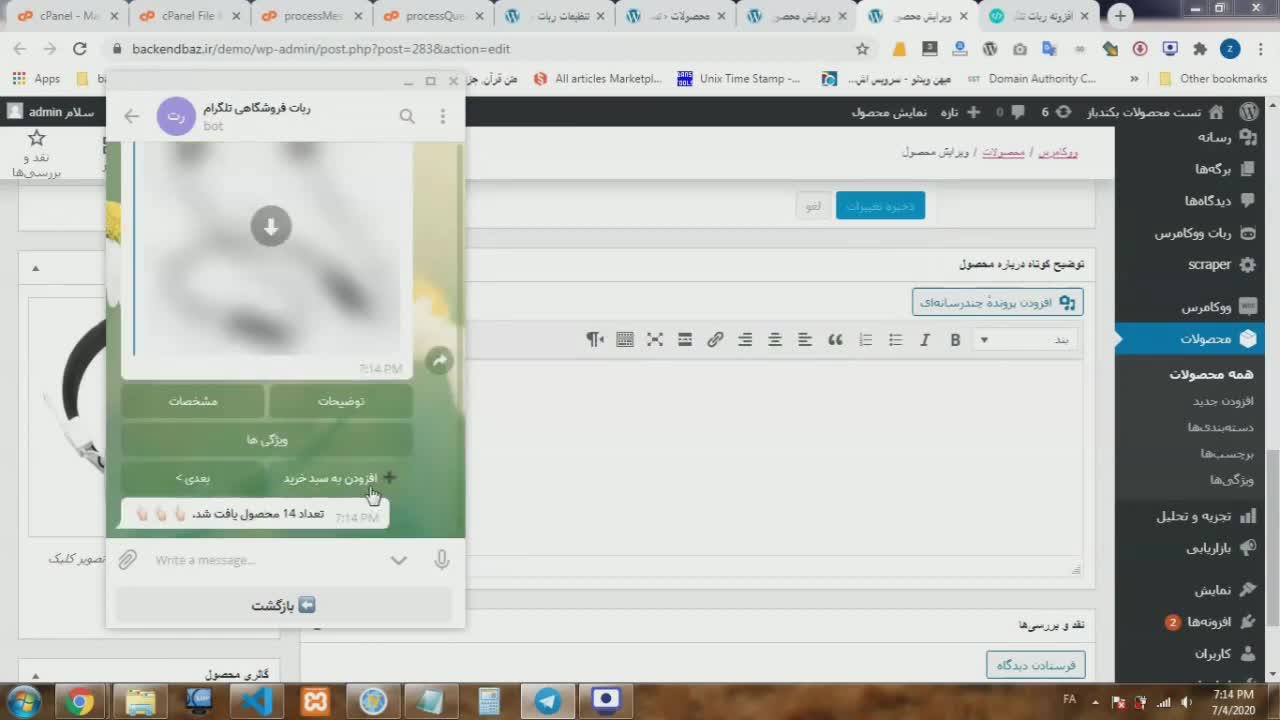Image resolution: width=1280 pixels, height=720 pixels.
Task: Click the Telegram forward arrow beside photo
Action: coord(439,361)
